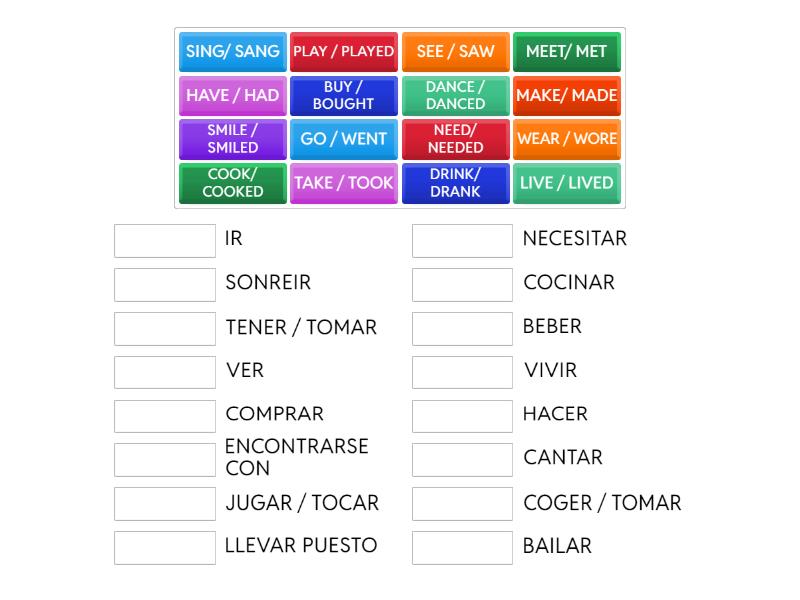Viewport: 800px width, 600px height.
Task: Choose the TAKE / TOOK tile
Action: 343,183
